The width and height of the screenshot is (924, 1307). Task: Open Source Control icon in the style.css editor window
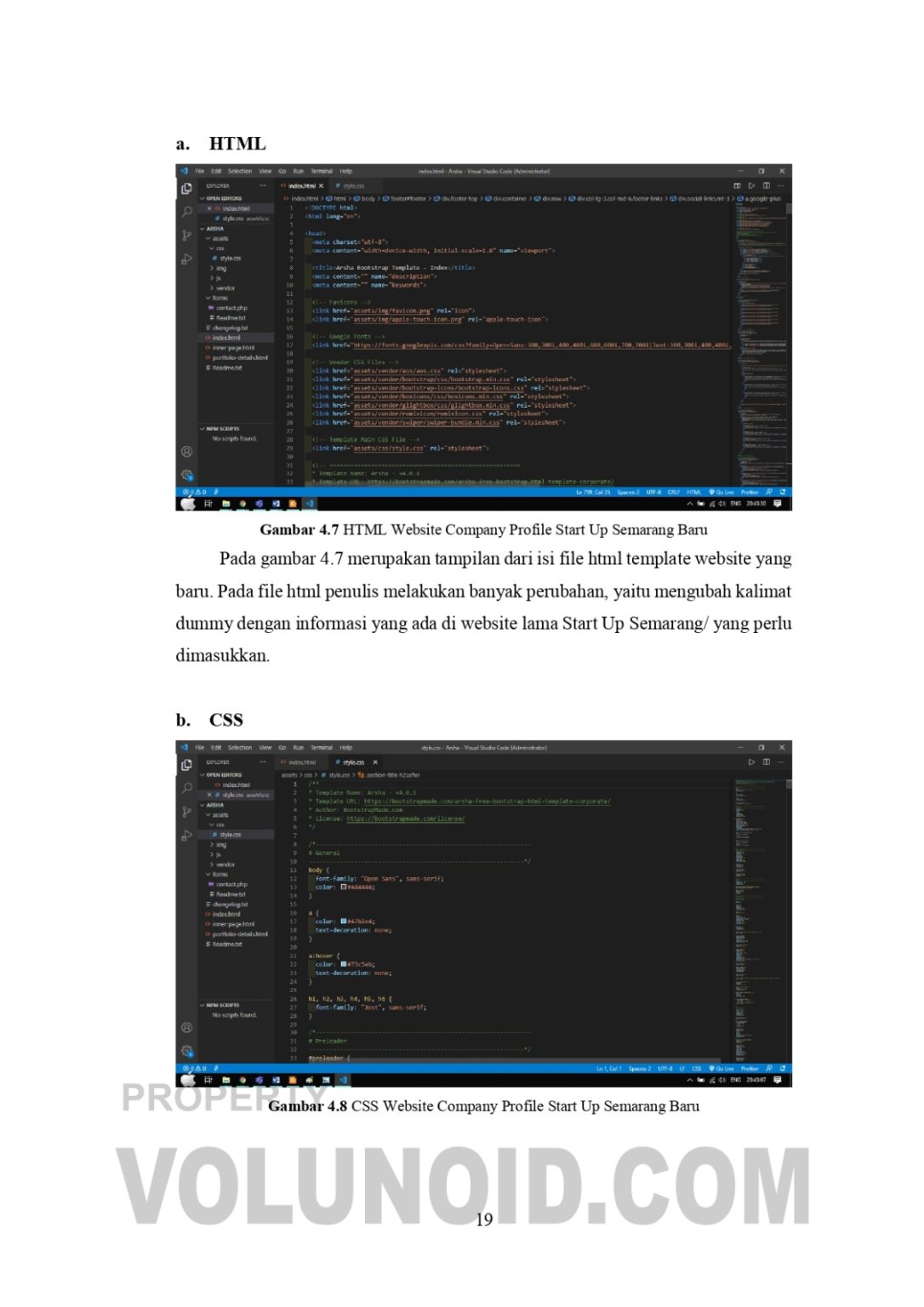(186, 812)
